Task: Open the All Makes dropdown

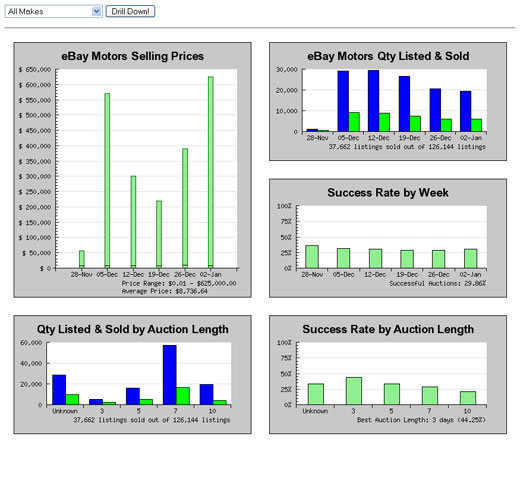Action: [x=53, y=12]
